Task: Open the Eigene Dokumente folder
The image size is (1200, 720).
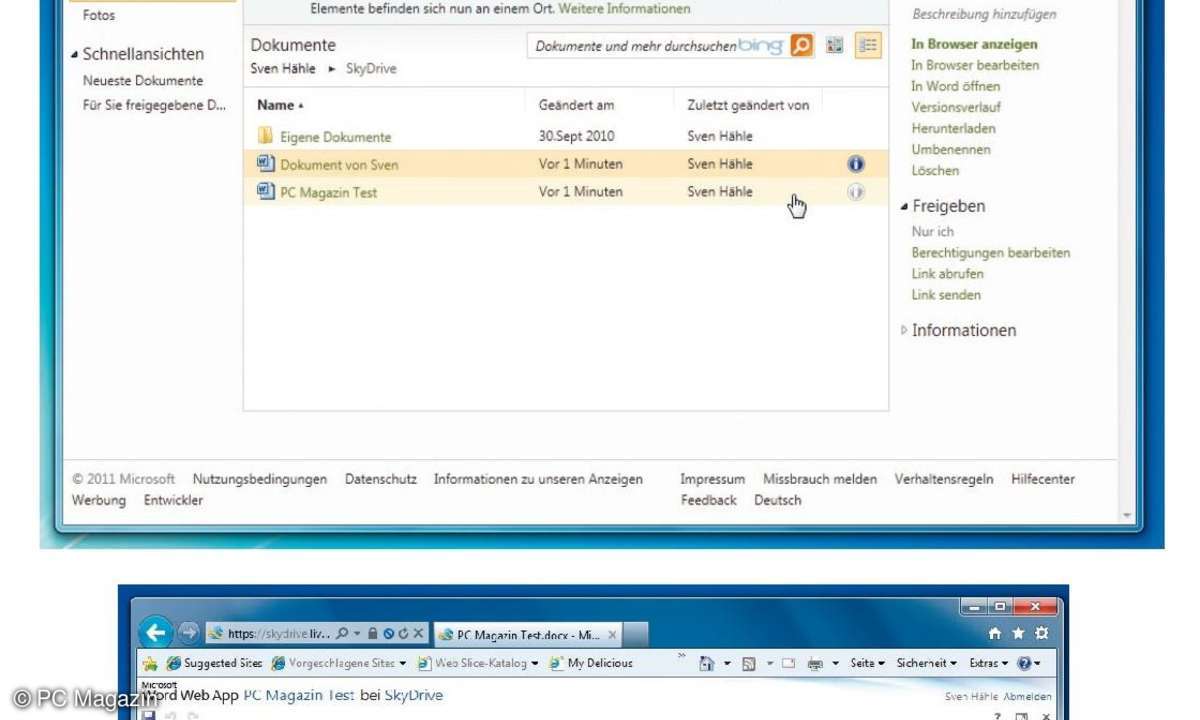Action: click(x=335, y=137)
